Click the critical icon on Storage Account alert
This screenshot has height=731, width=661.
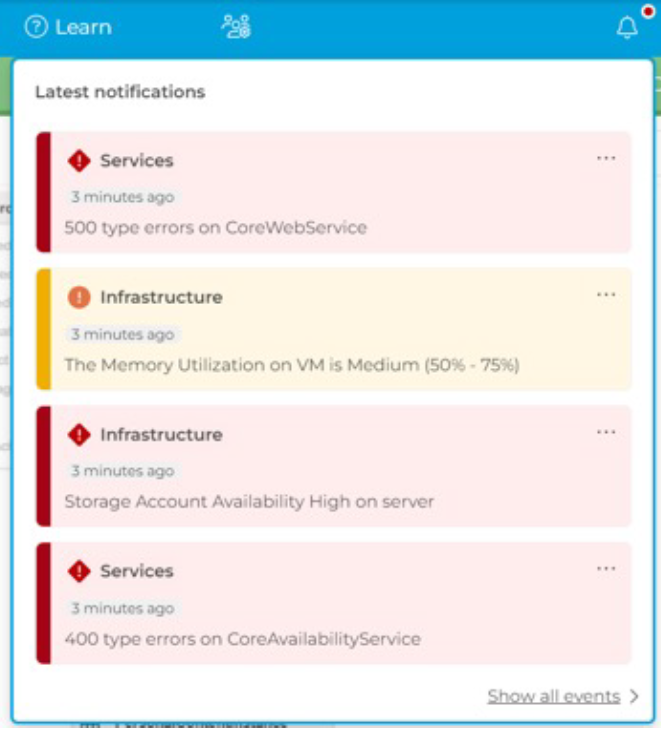pos(79,434)
